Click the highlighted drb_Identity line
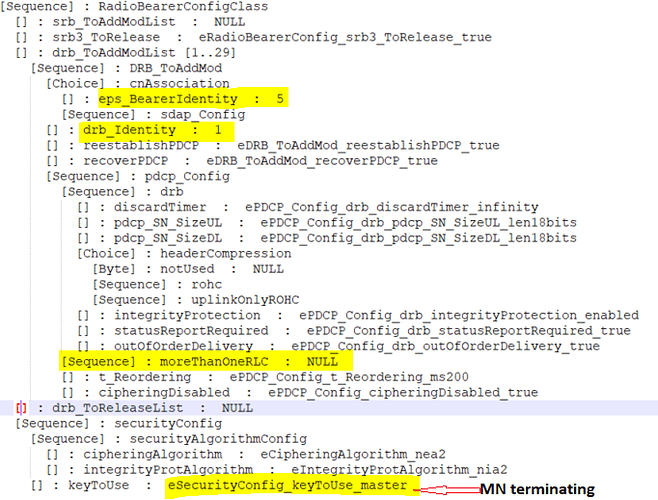The width and height of the screenshot is (658, 500). click(157, 130)
